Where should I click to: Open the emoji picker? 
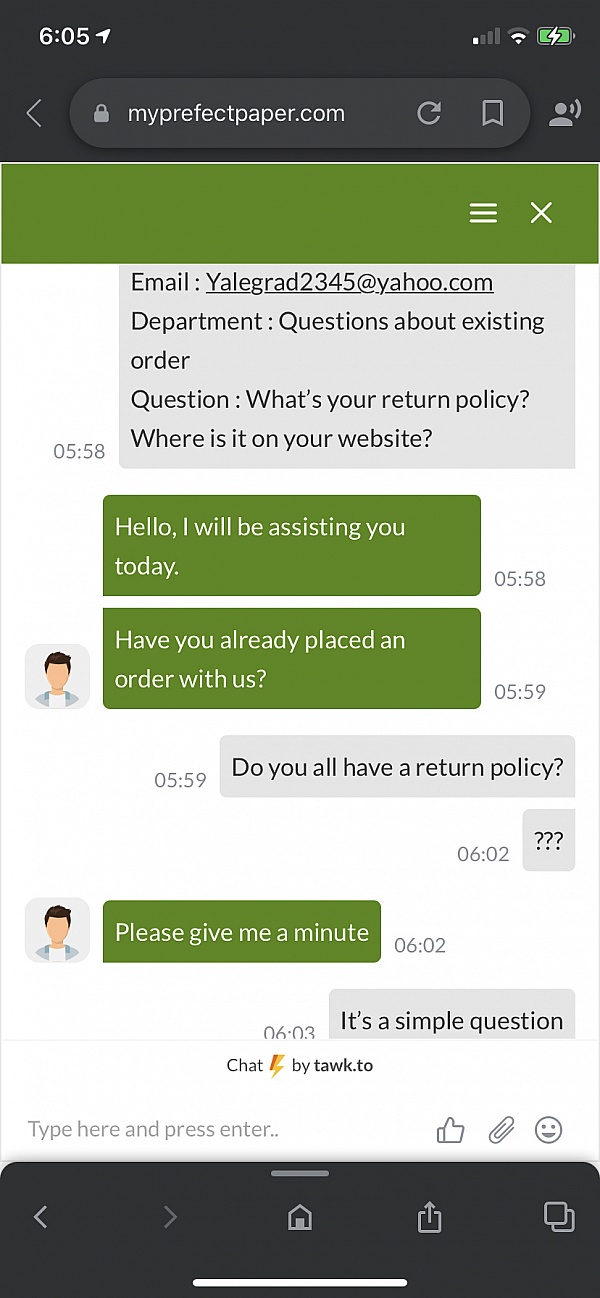click(549, 1130)
